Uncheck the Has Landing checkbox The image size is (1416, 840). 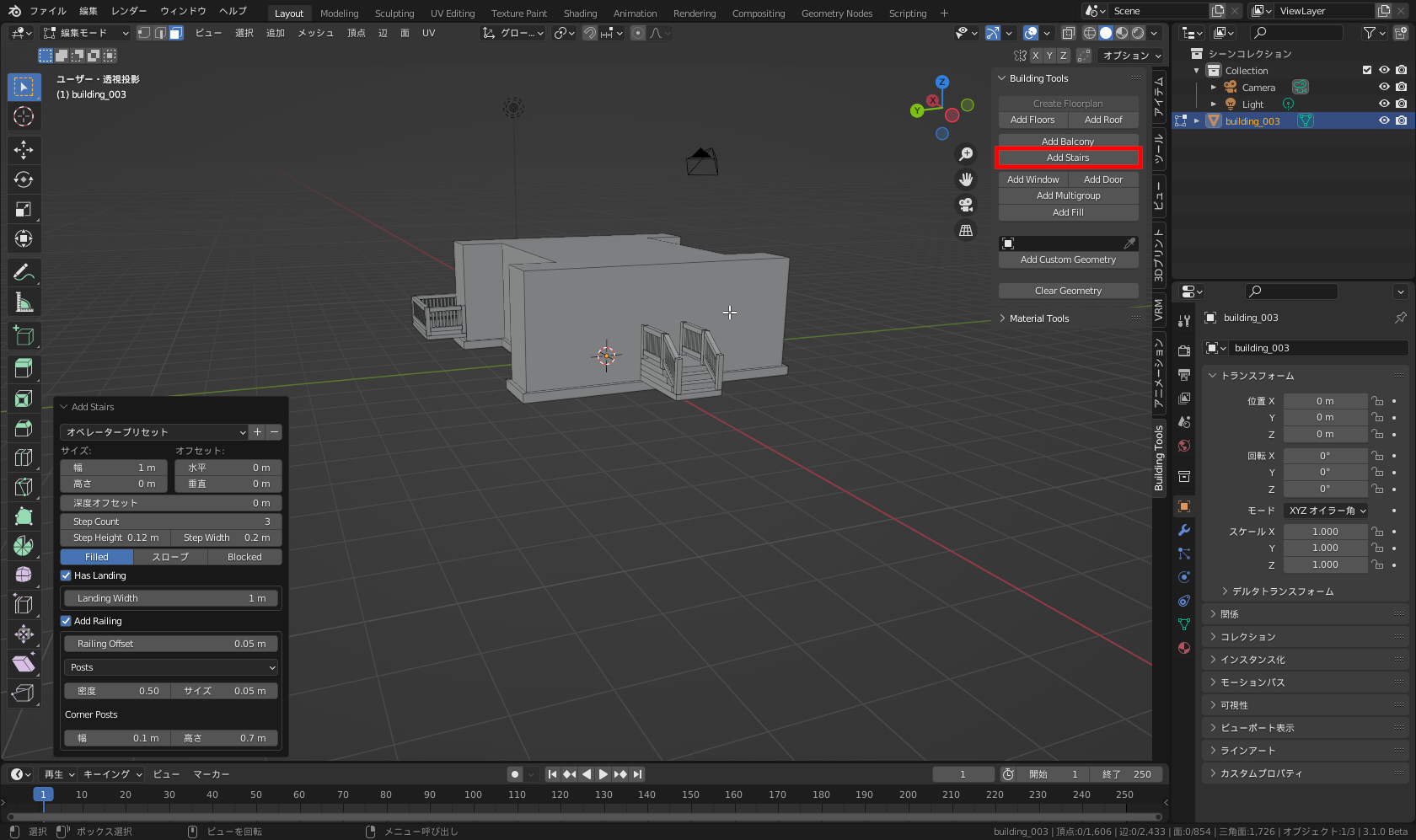tap(66, 575)
